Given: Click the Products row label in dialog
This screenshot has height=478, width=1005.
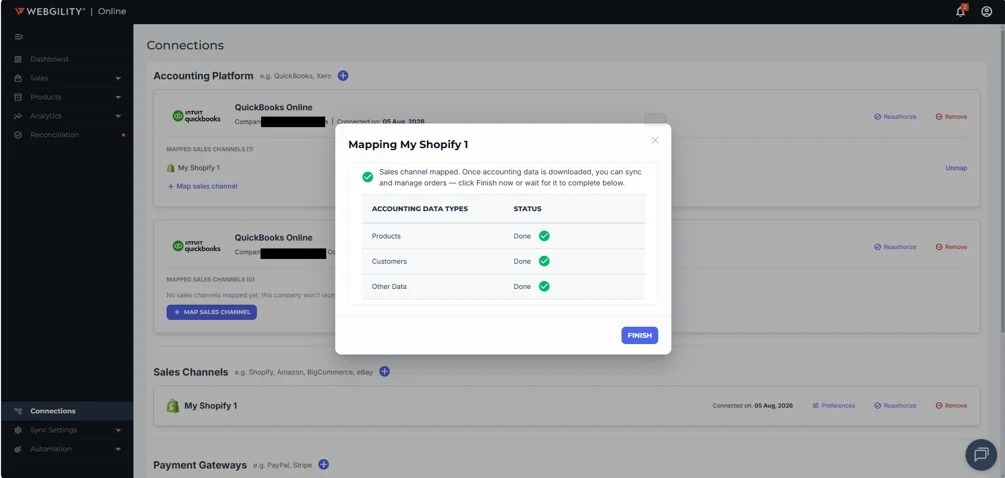Looking at the screenshot, I should tap(386, 236).
